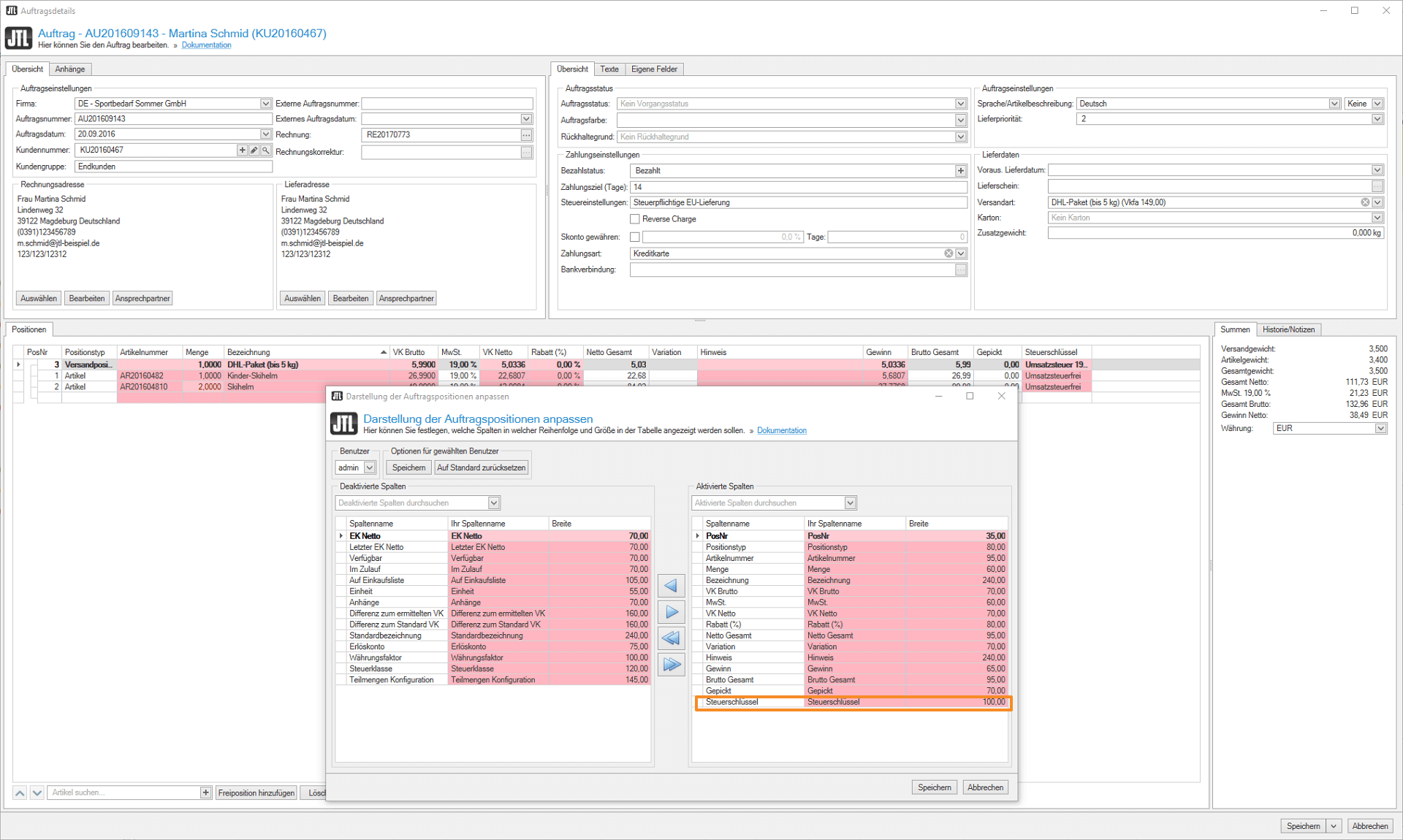Click plus icon next to Bezahlstatus

(x=960, y=171)
